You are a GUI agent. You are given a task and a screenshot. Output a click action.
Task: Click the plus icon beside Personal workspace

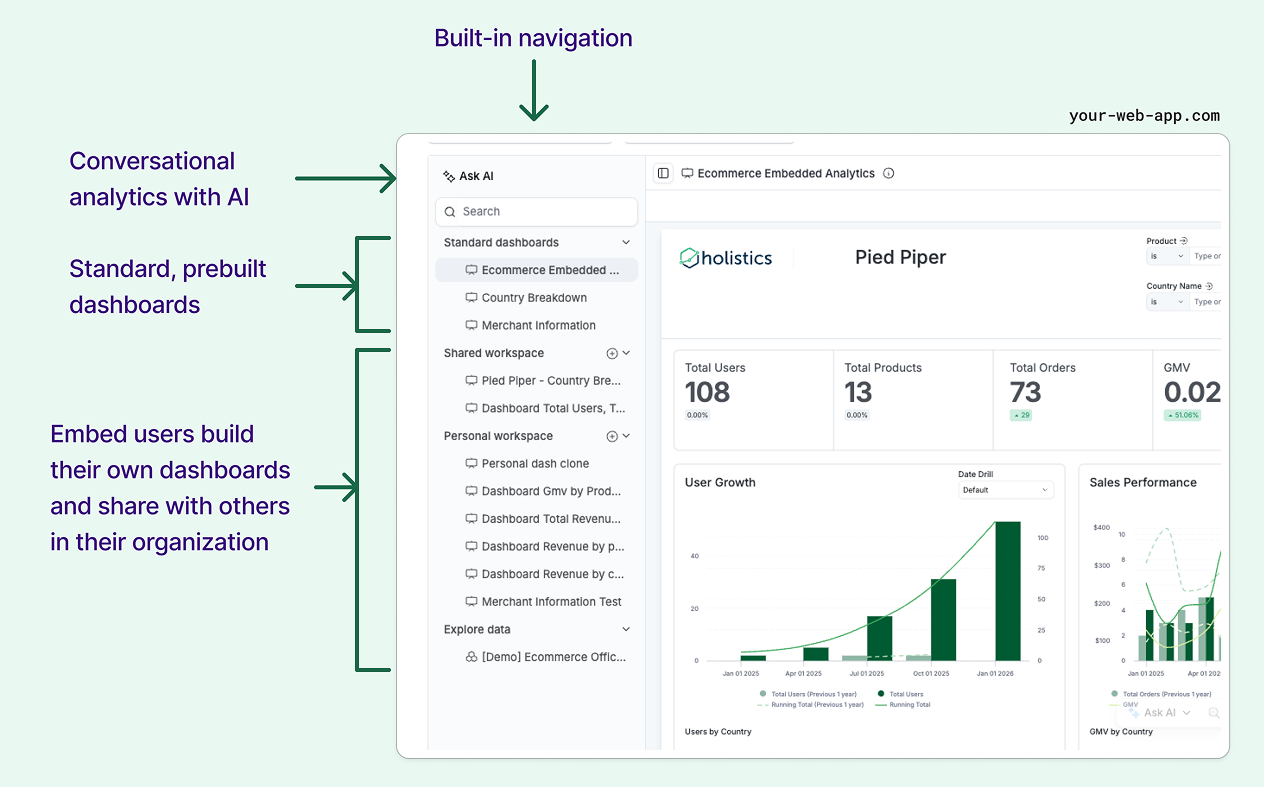click(x=610, y=435)
